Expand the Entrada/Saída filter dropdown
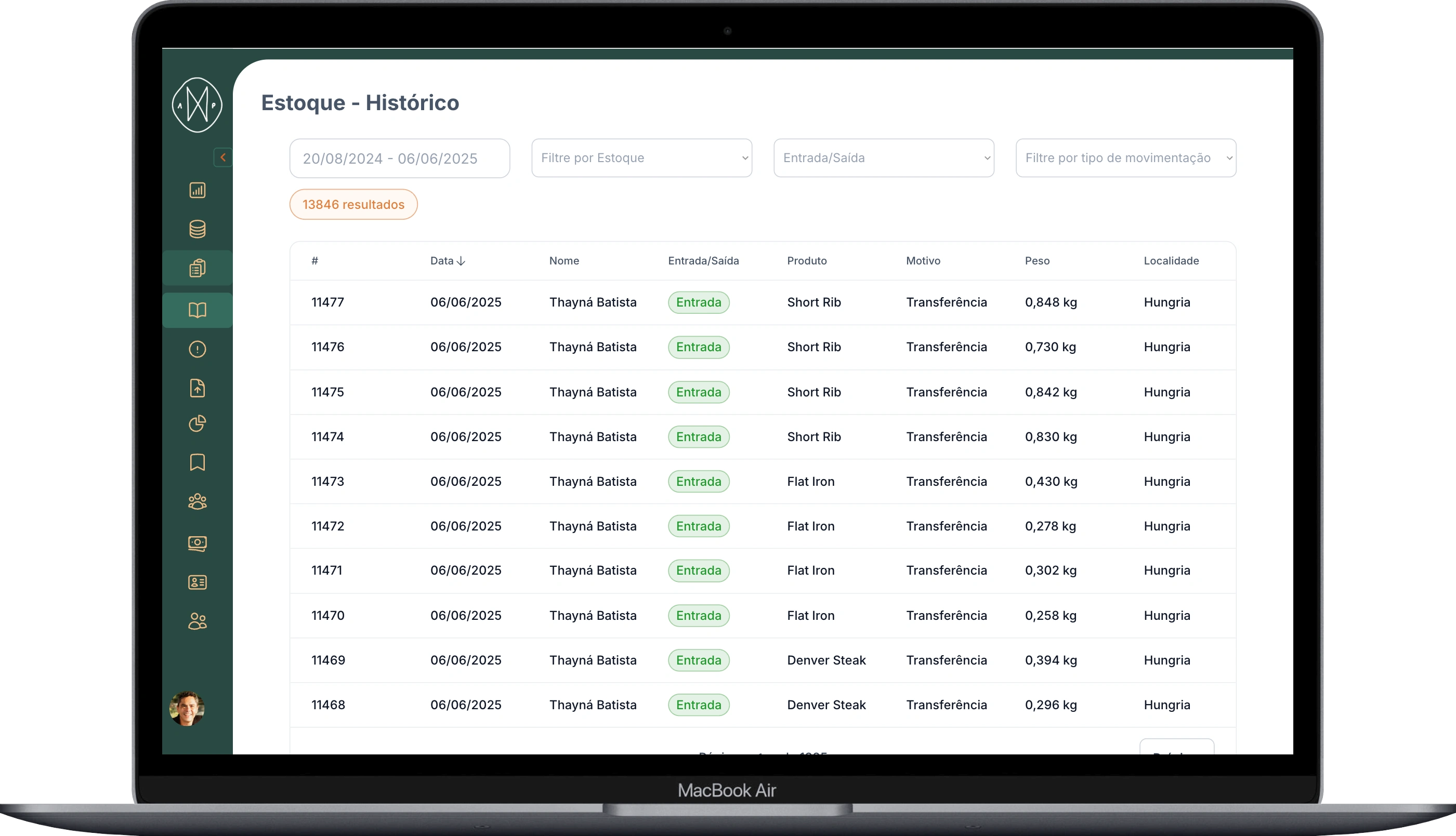Screen dimensions: 1456x836 (x=883, y=158)
